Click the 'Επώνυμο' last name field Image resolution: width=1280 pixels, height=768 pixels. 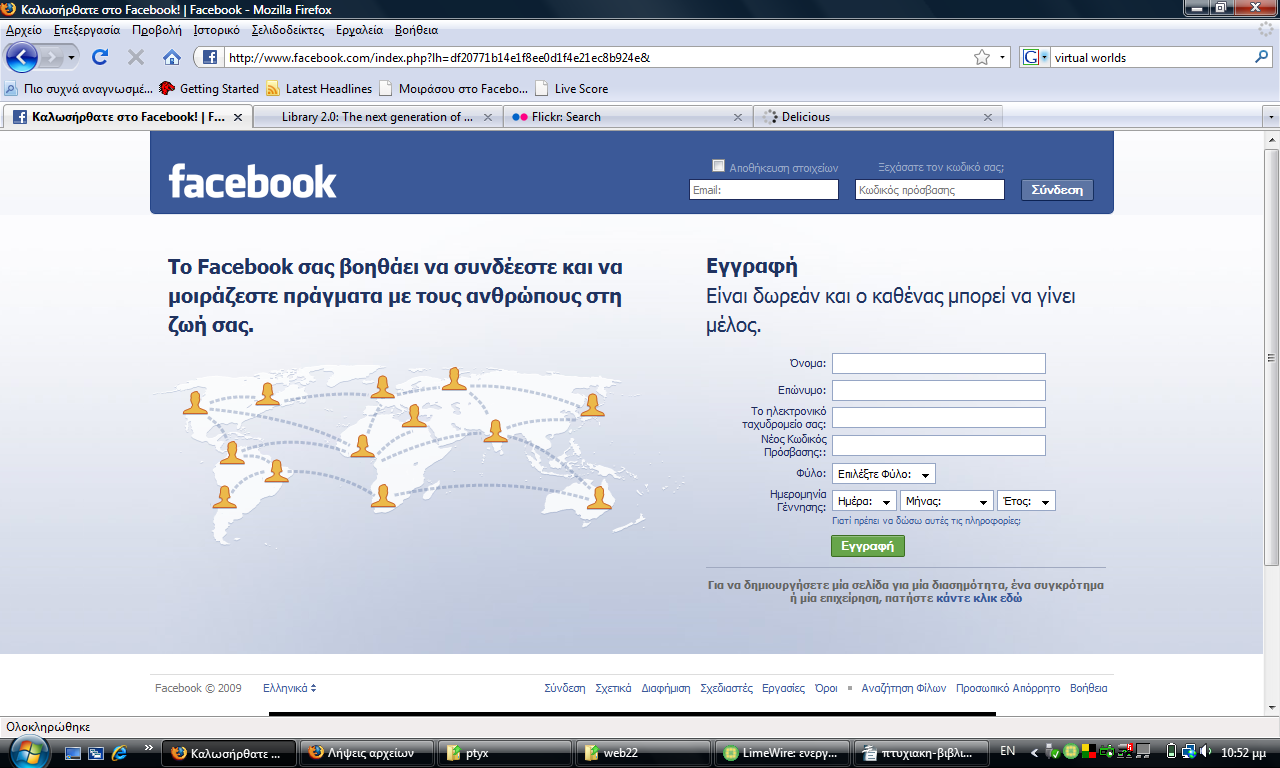point(939,390)
